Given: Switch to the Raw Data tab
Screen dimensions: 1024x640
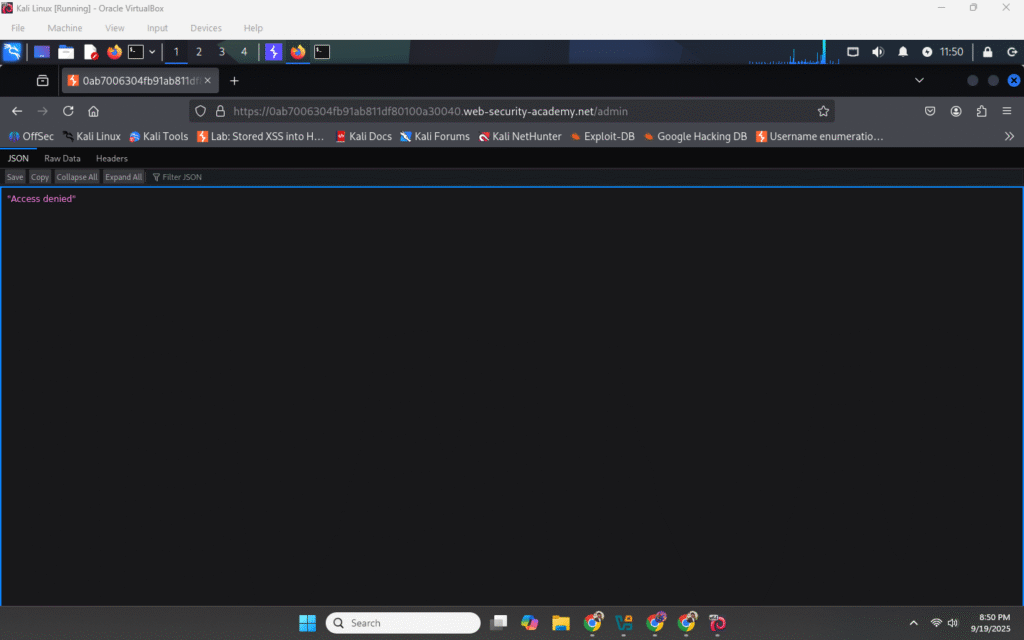Looking at the screenshot, I should point(62,158).
